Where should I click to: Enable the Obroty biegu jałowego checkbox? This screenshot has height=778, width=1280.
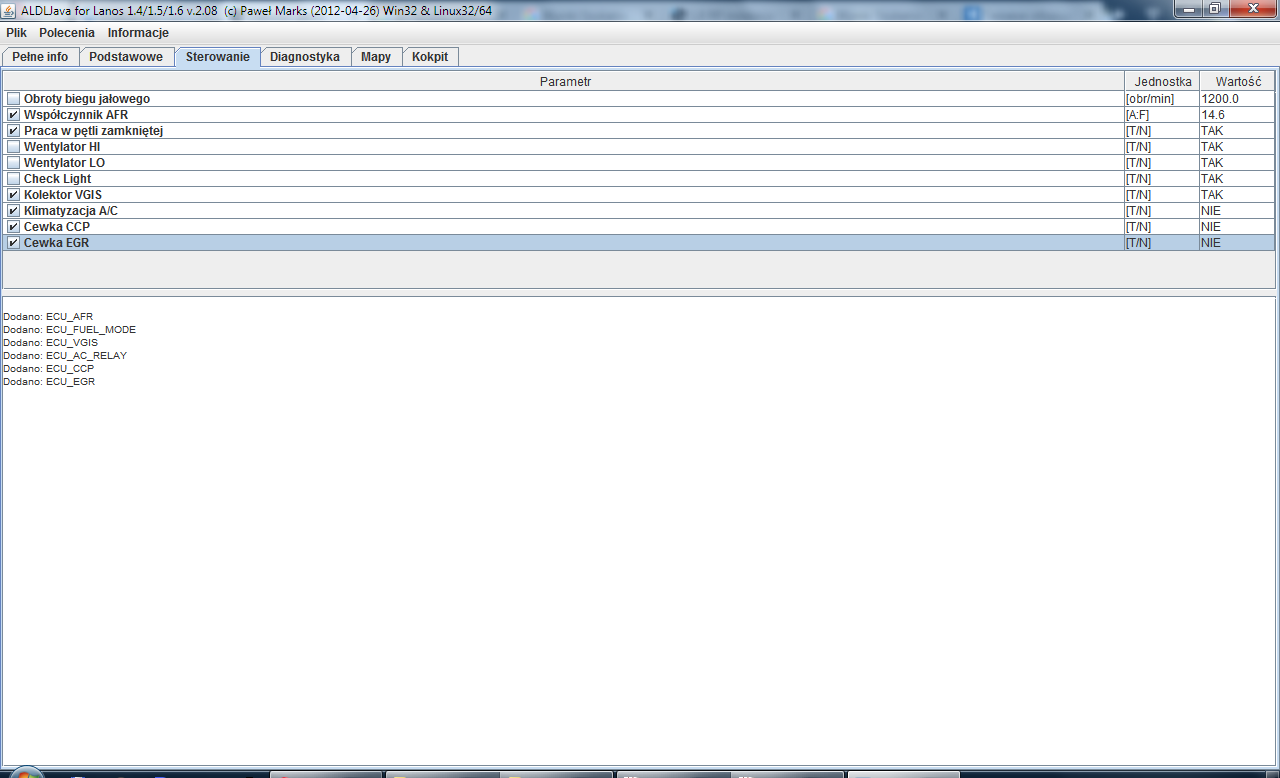pos(13,99)
